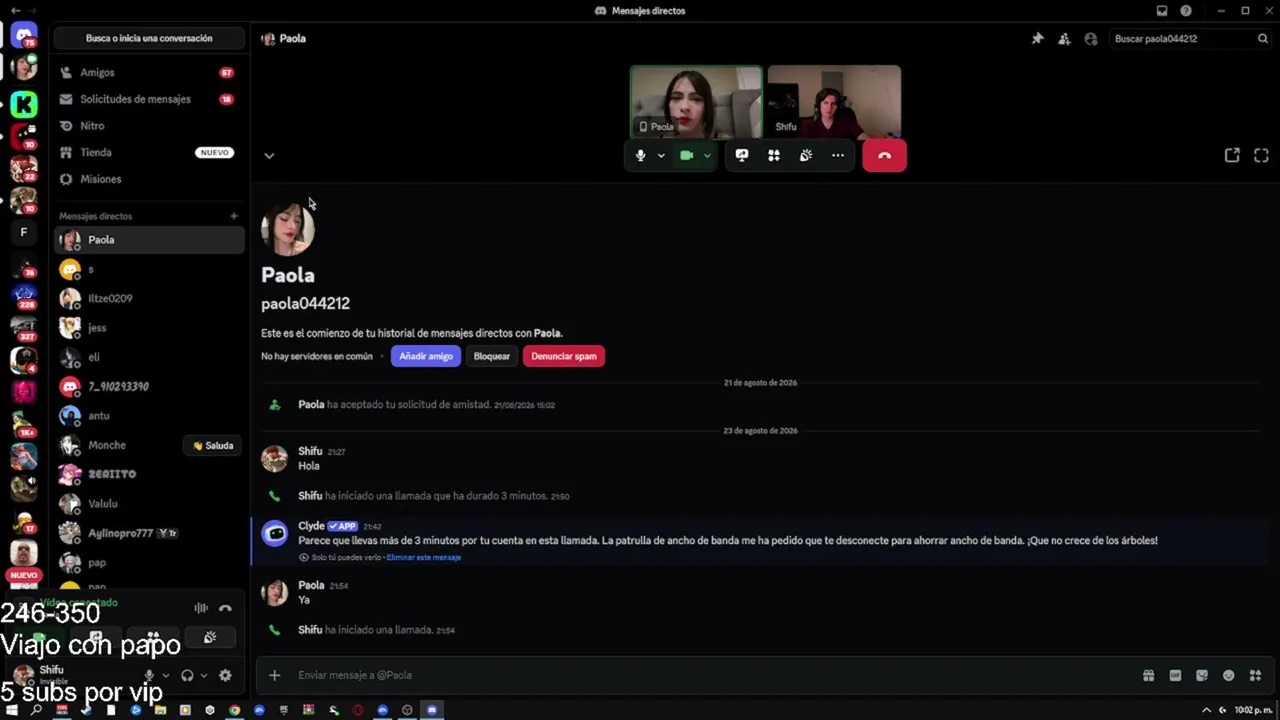Open the GIF picker in message bar
Viewport: 1280px width, 720px height.
point(1175,675)
